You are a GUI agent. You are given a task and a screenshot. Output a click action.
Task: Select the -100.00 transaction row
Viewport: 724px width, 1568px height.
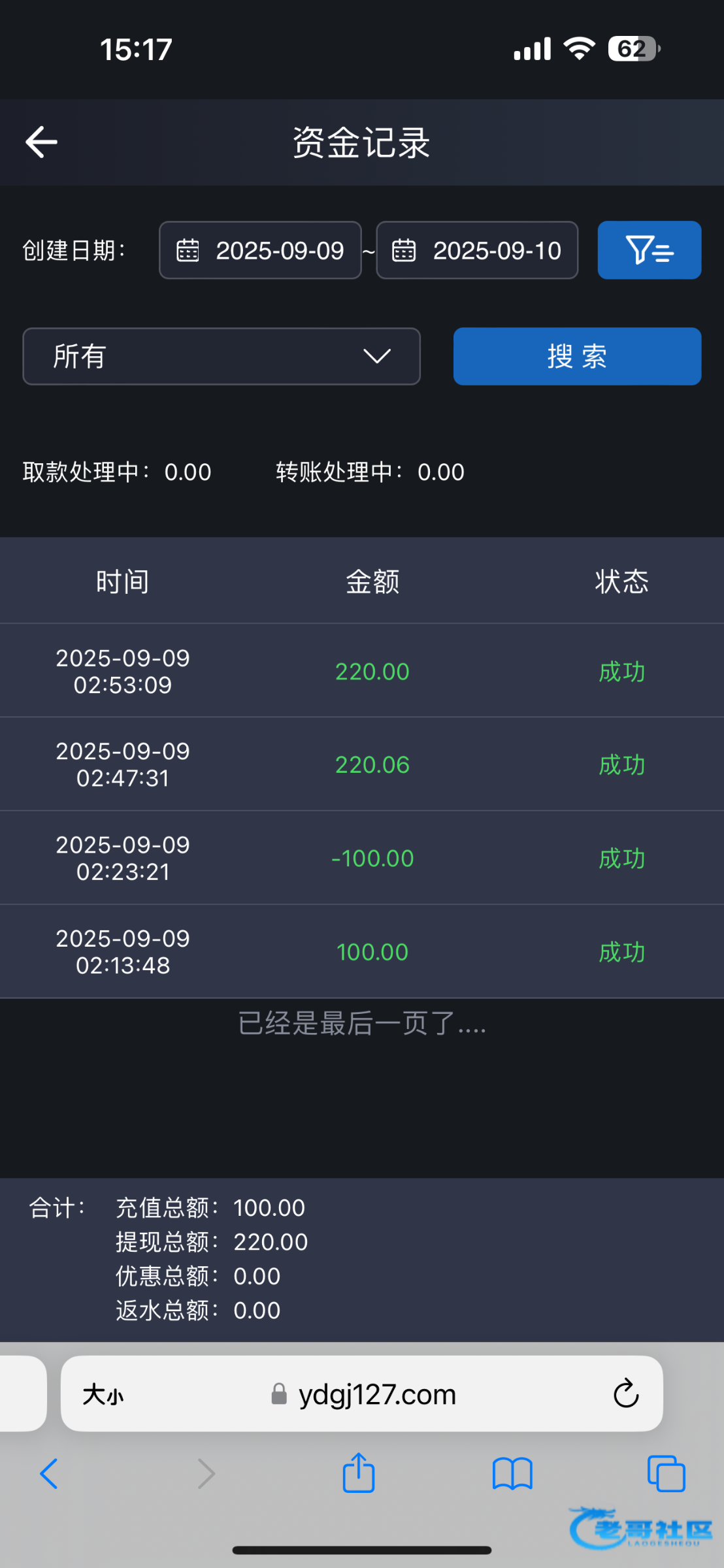pos(362,858)
